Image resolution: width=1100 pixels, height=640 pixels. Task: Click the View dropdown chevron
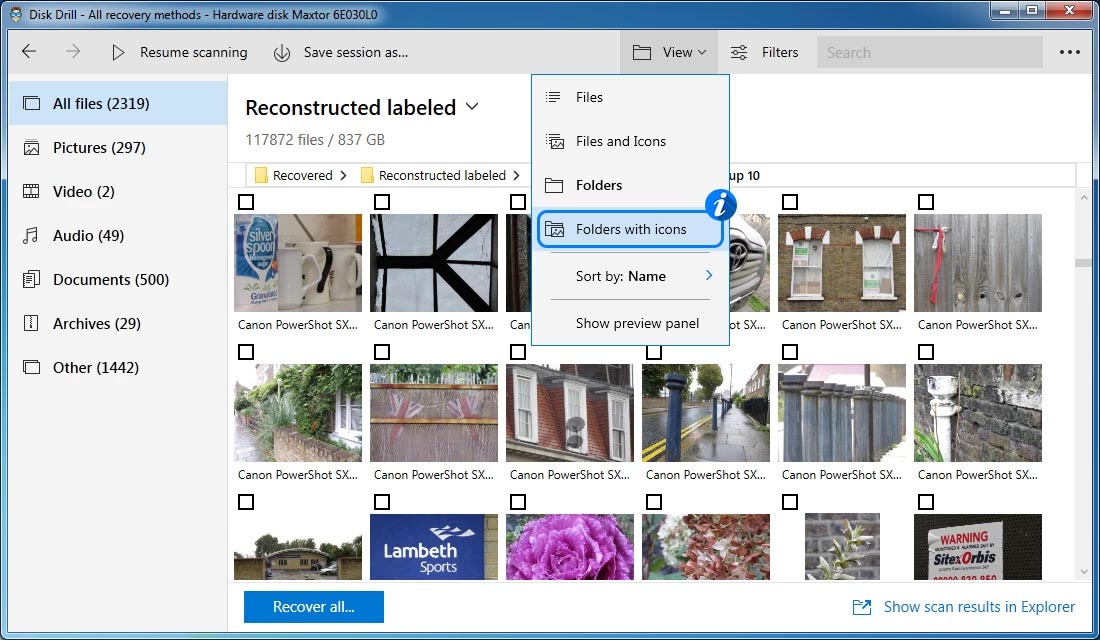(702, 53)
